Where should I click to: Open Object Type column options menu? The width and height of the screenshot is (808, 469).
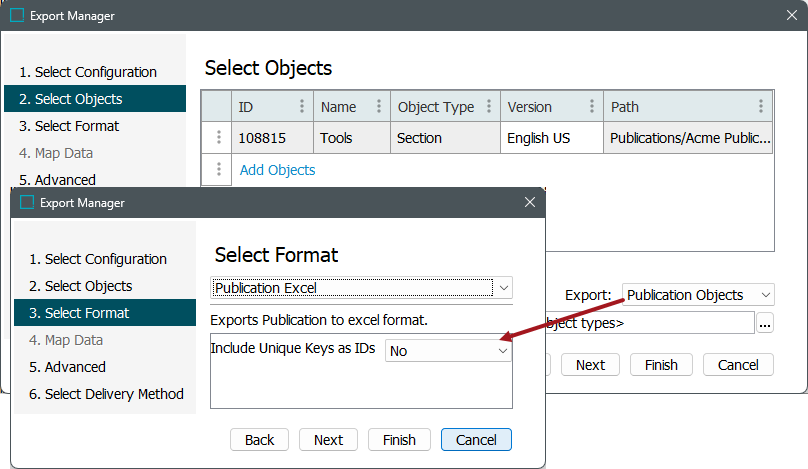[489, 107]
